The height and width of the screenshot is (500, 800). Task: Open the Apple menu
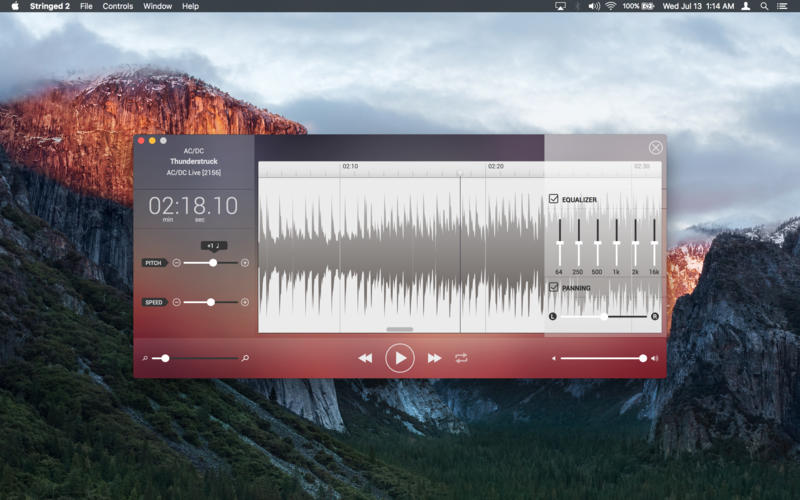tap(15, 6)
